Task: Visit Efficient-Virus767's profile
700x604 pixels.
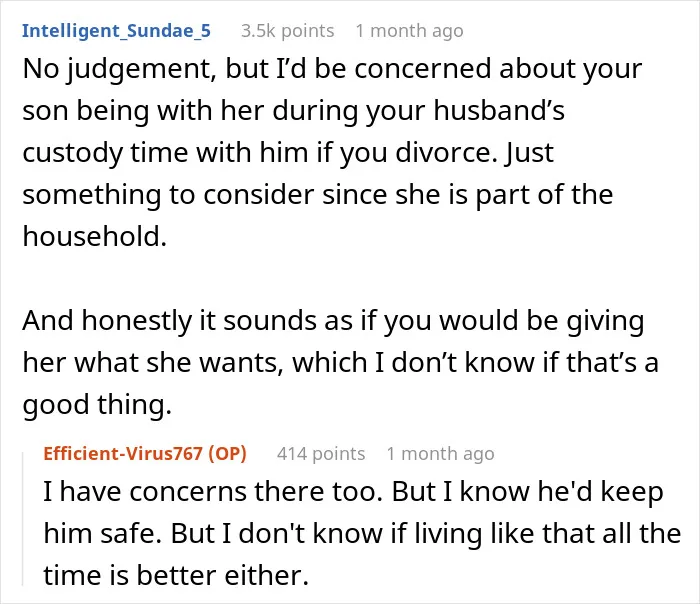Action: 123,454
